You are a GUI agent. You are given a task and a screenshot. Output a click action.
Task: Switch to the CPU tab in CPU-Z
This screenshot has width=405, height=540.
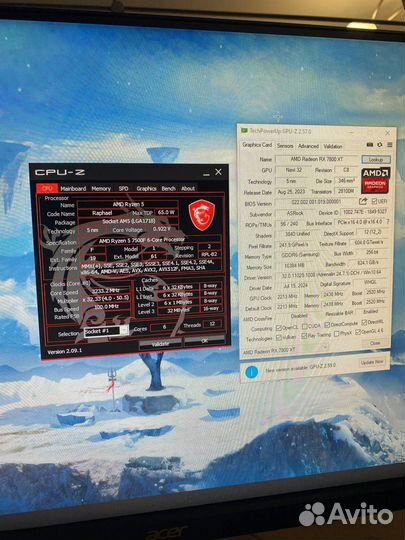pyautogui.click(x=47, y=188)
